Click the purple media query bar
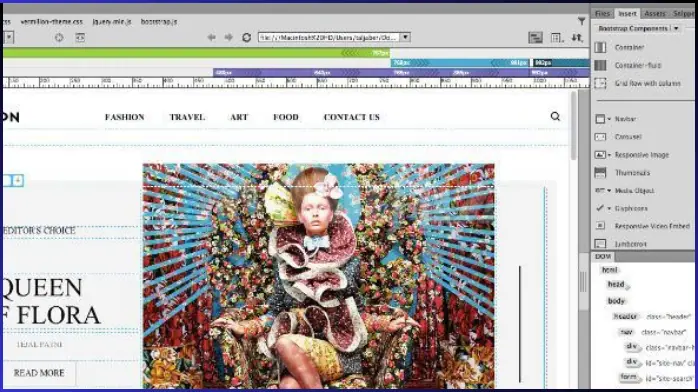The height and width of the screenshot is (392, 698). [401, 72]
